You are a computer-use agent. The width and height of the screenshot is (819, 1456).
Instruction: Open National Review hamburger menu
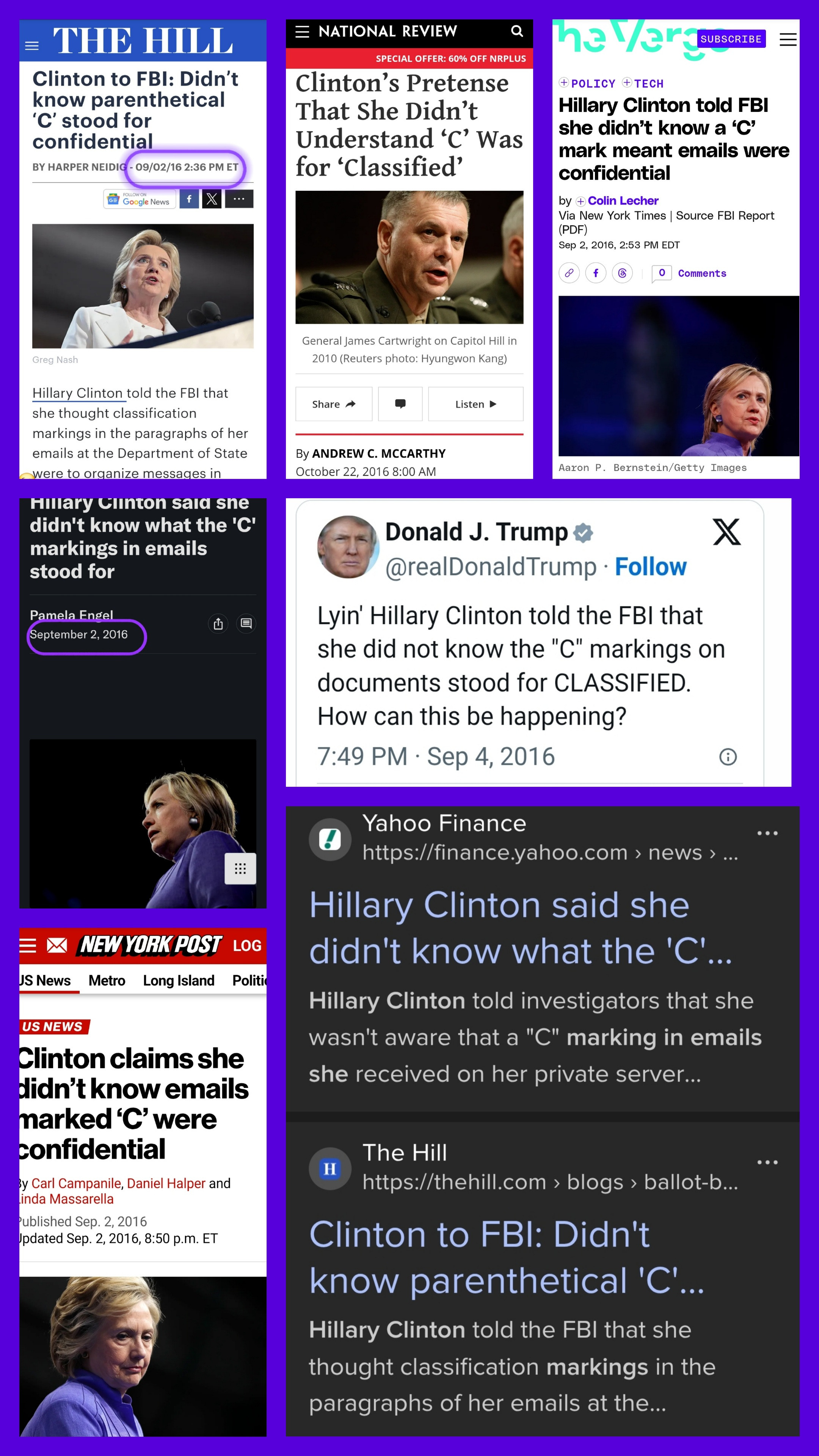pyautogui.click(x=303, y=31)
